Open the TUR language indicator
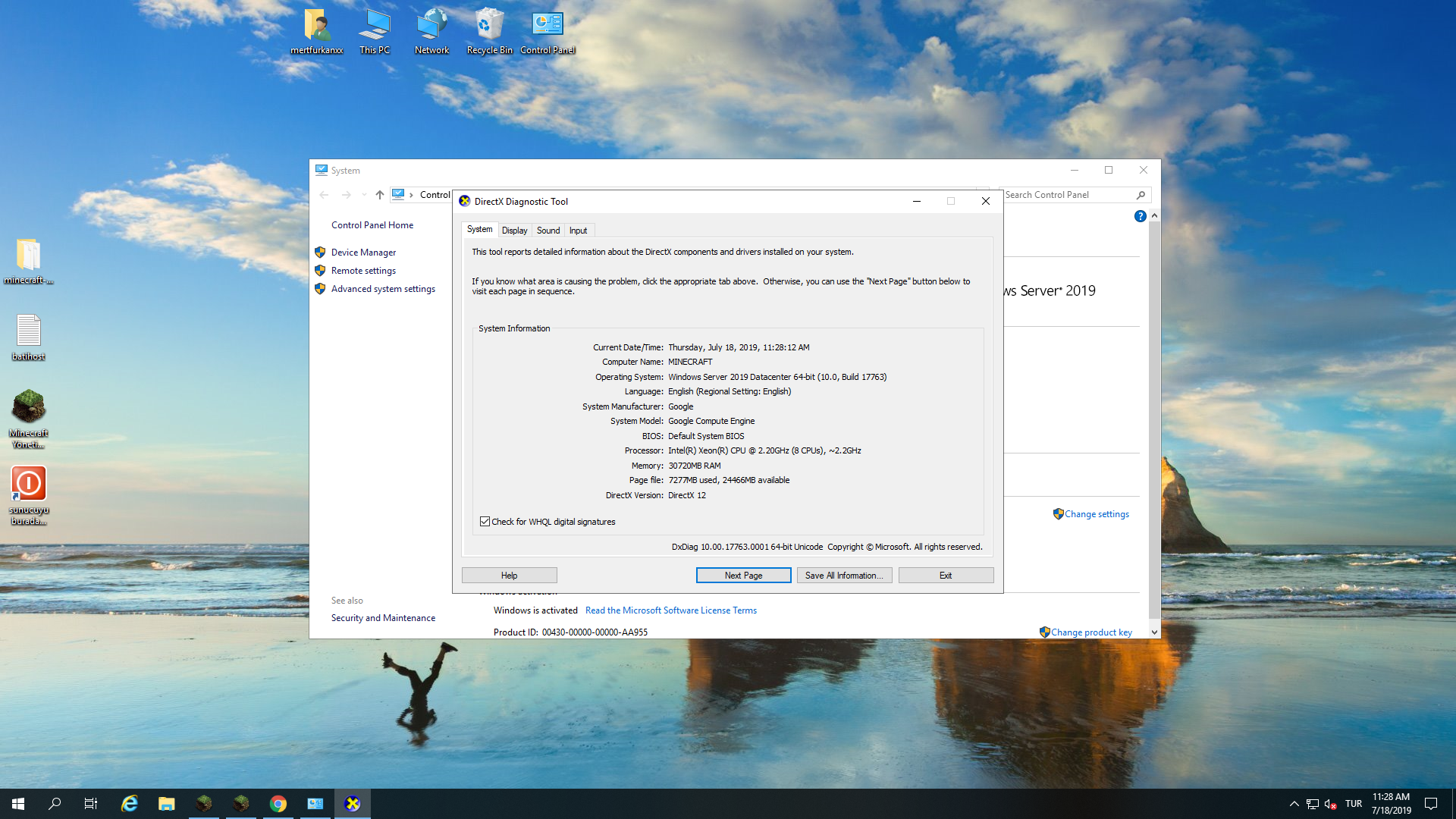Image resolution: width=1456 pixels, height=819 pixels. click(1354, 804)
